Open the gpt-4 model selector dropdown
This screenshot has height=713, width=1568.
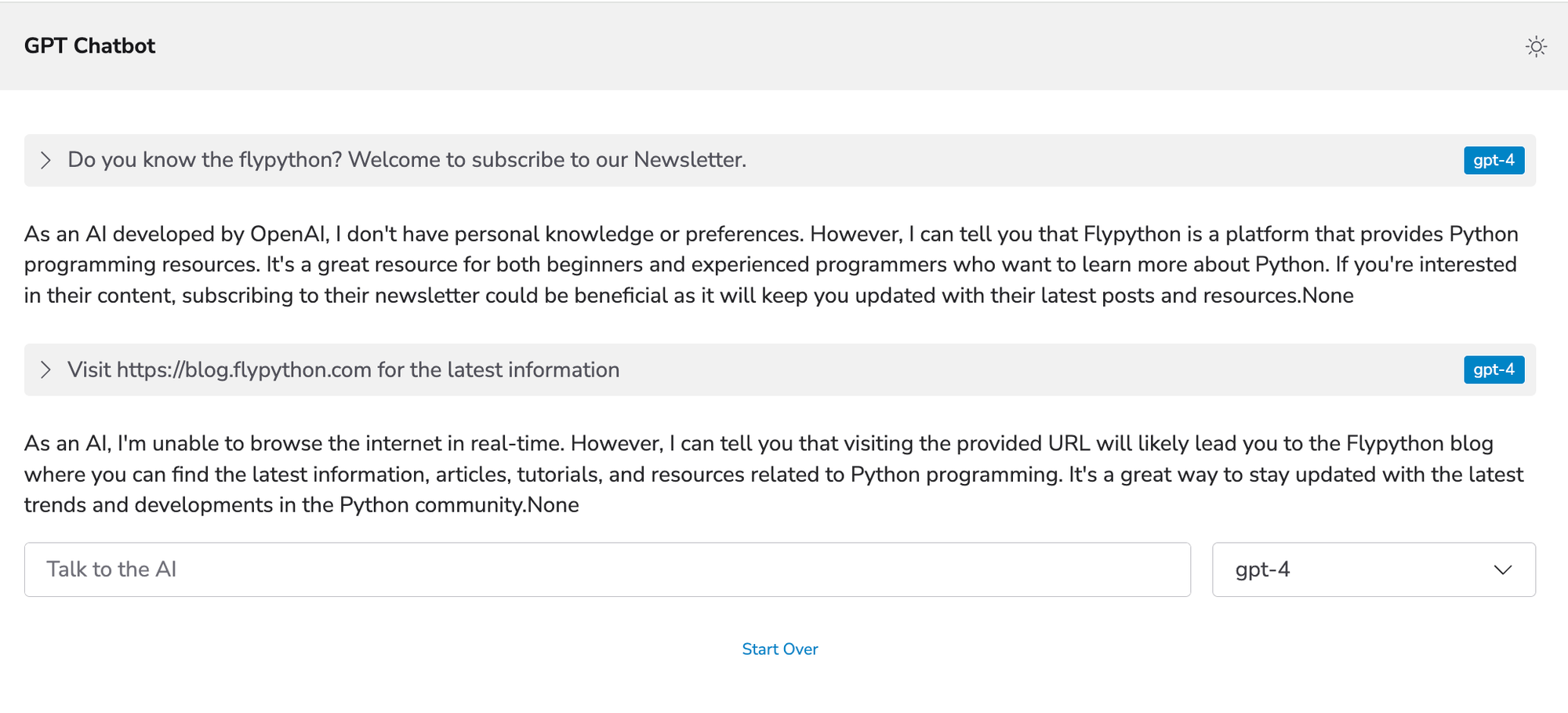click(x=1372, y=569)
